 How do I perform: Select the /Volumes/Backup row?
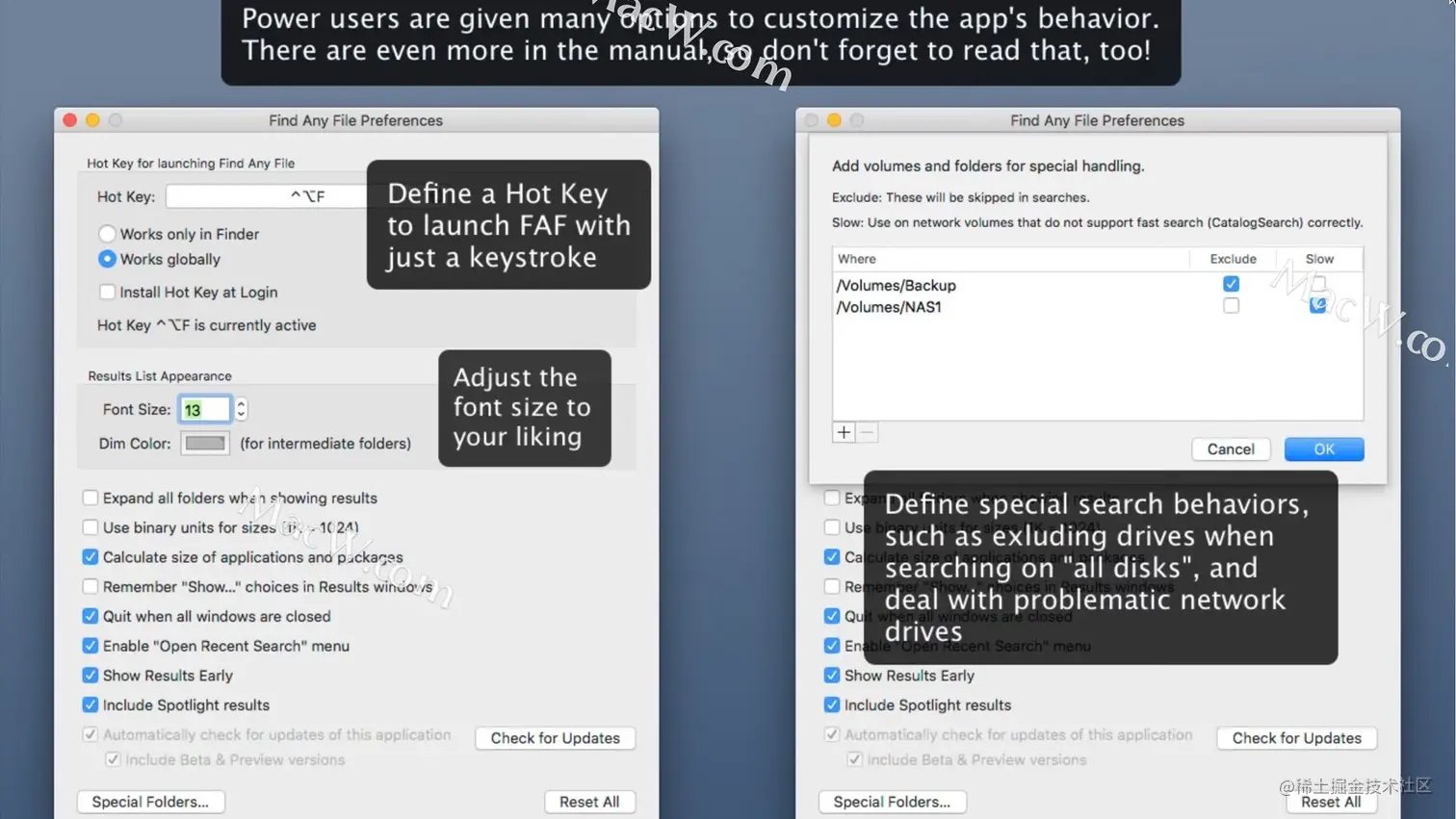click(1098, 285)
